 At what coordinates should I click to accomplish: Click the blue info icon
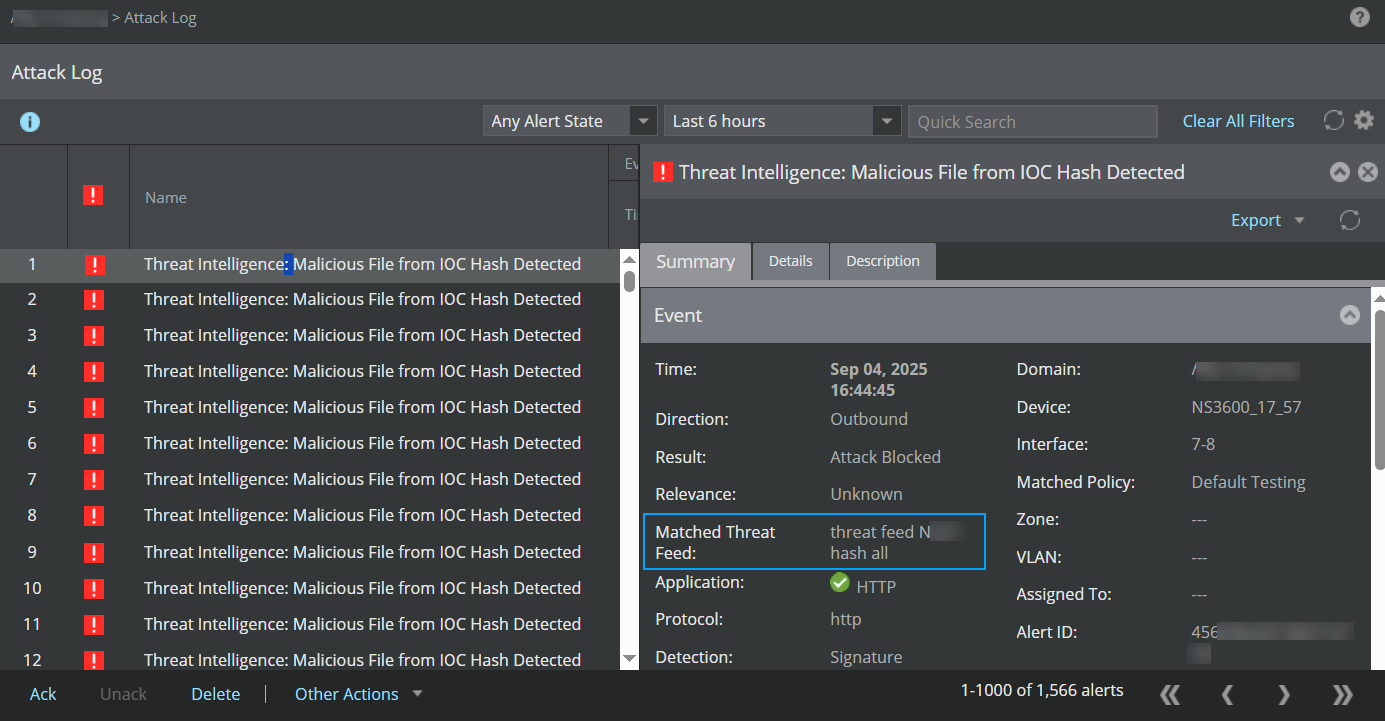point(30,122)
